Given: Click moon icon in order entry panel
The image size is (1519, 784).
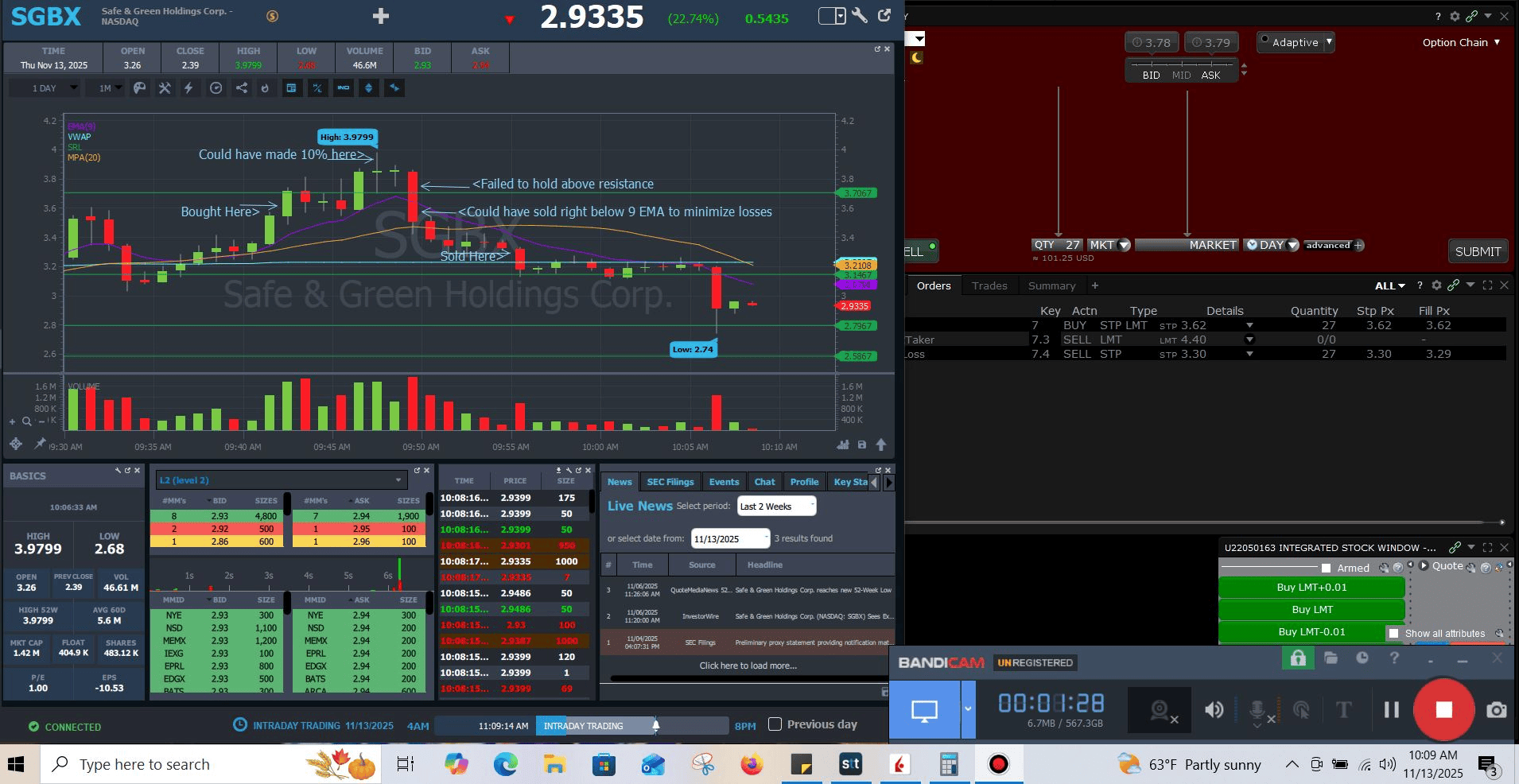Looking at the screenshot, I should click(x=916, y=57).
